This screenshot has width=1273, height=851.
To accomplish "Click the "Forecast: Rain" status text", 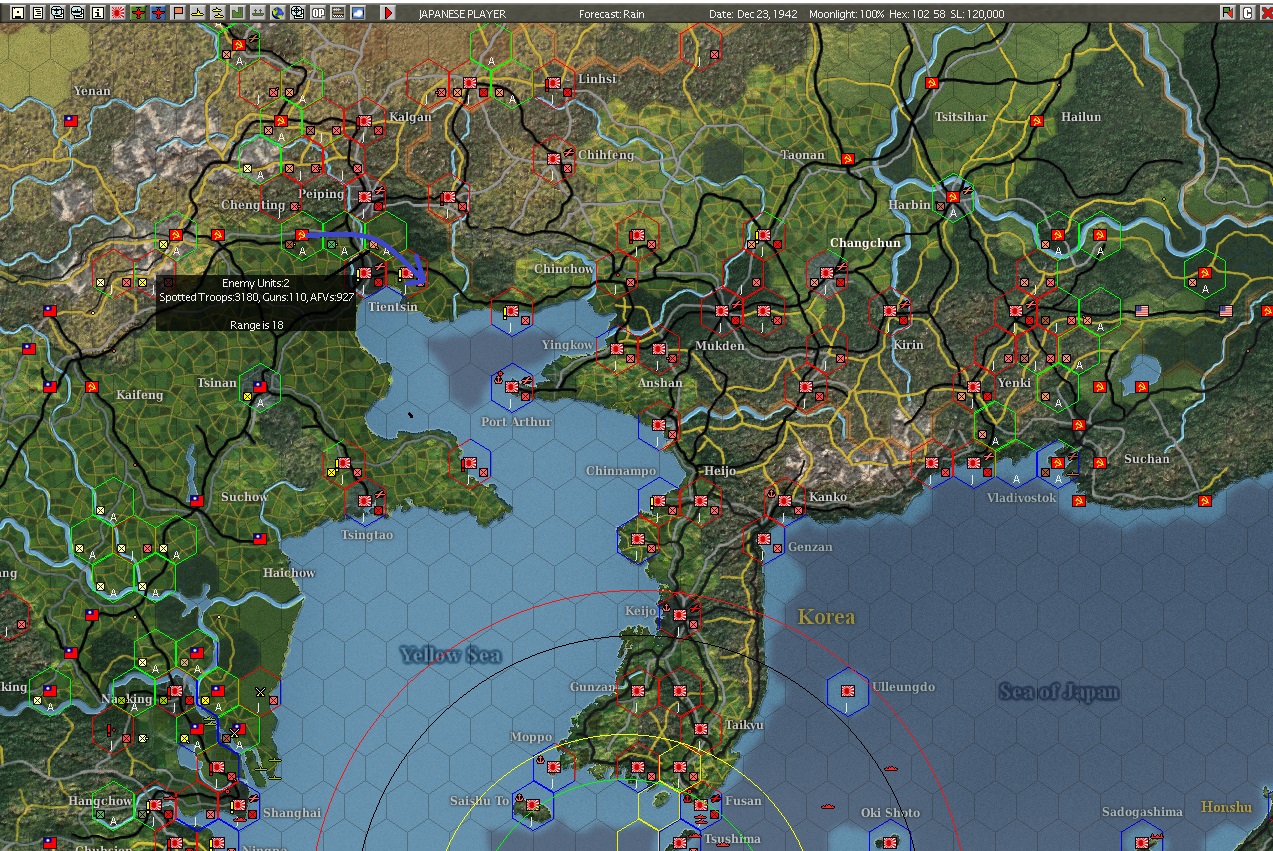I will point(612,14).
